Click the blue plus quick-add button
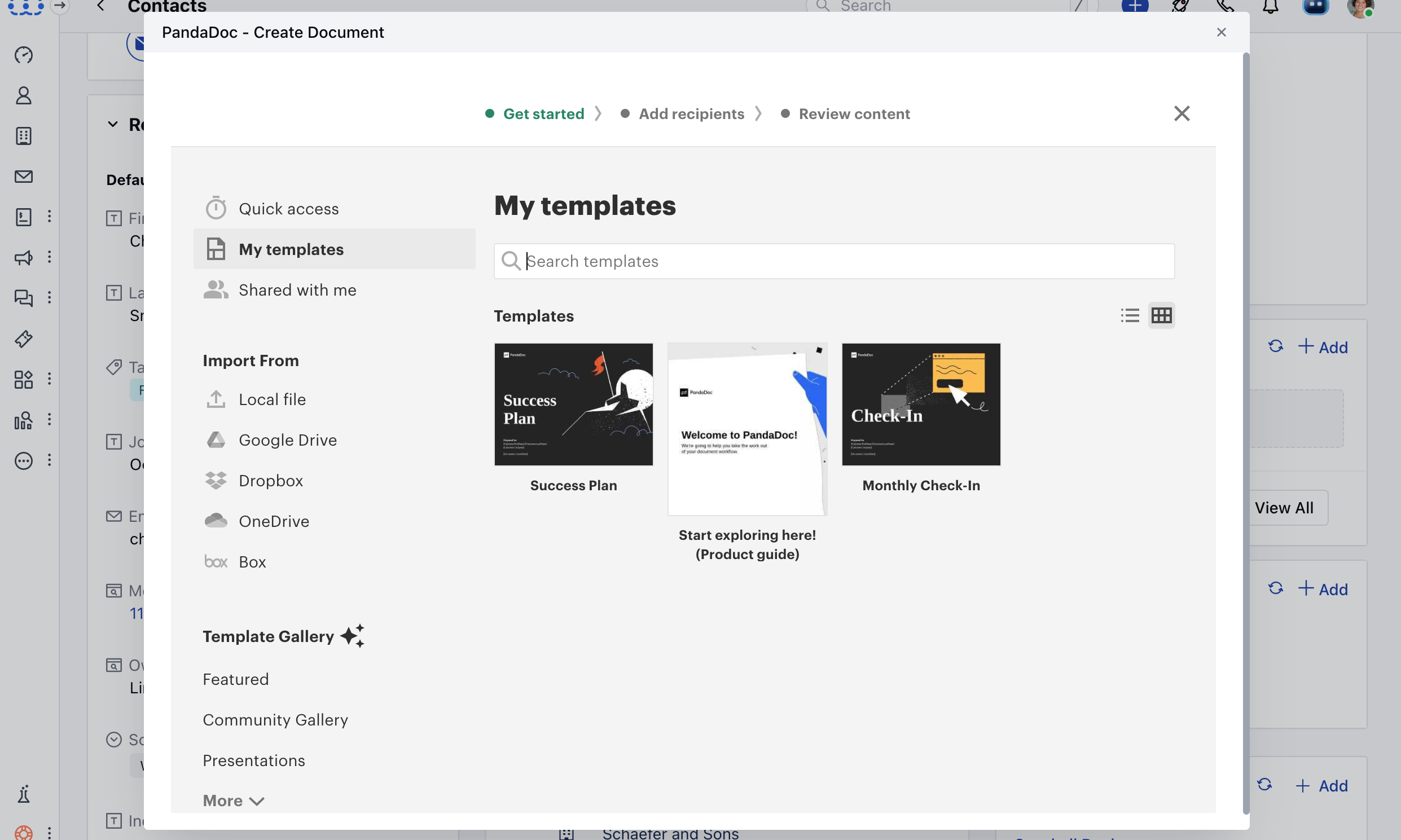 click(x=1134, y=6)
